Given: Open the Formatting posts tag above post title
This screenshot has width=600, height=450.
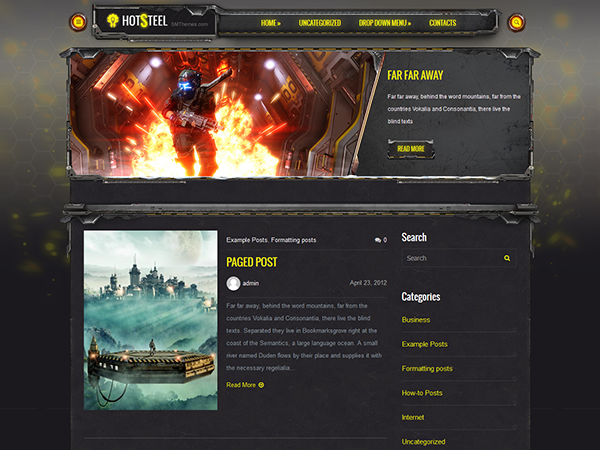Looking at the screenshot, I should click(x=293, y=240).
